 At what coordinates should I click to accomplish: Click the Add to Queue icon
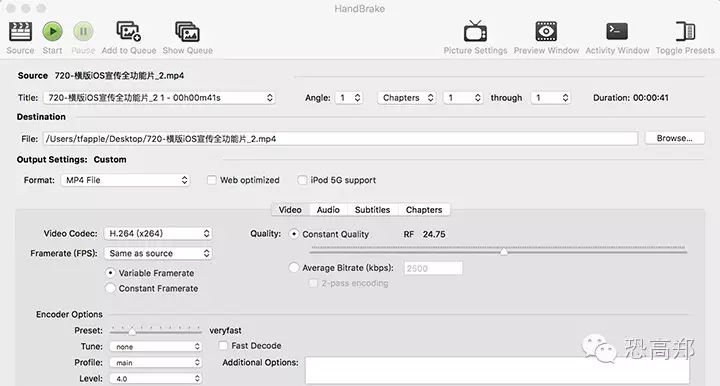pyautogui.click(x=129, y=32)
